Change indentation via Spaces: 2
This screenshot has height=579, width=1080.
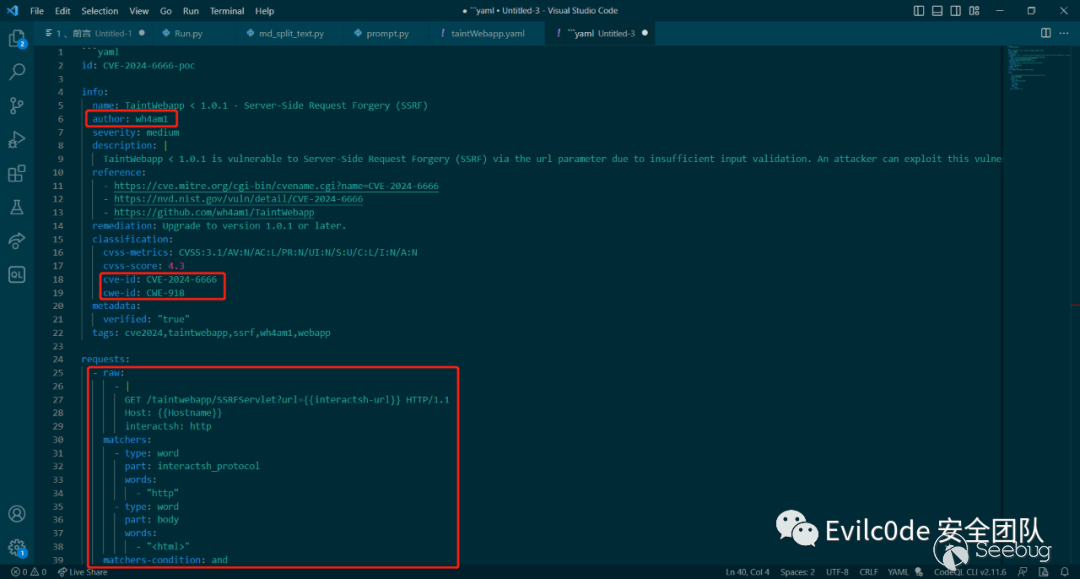point(798,572)
